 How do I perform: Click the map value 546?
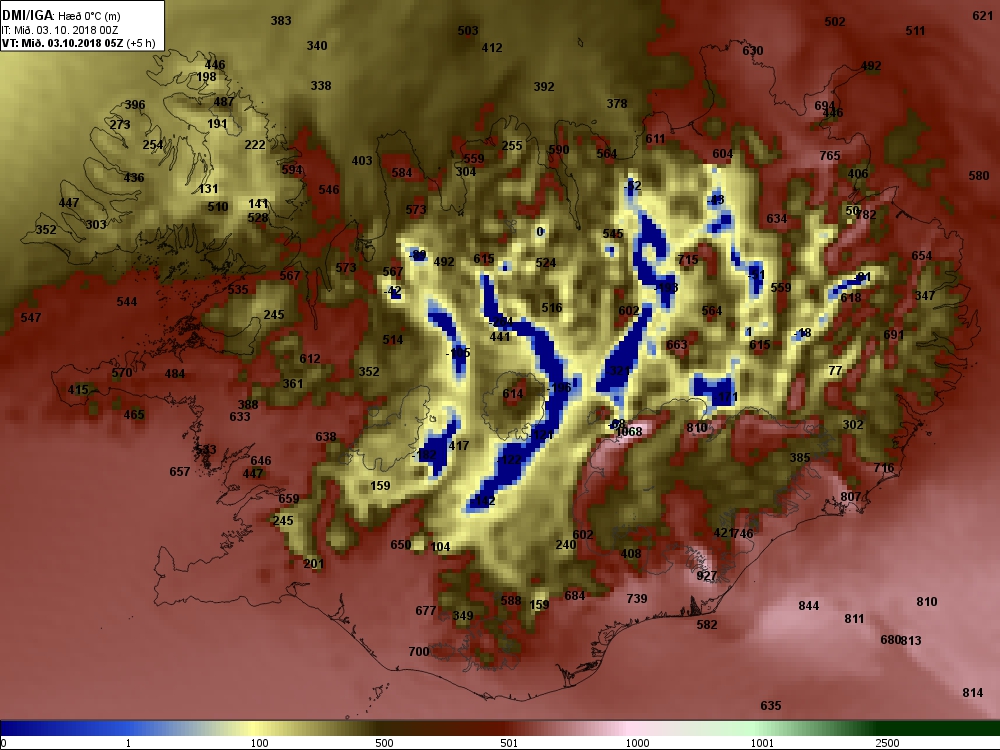click(329, 189)
